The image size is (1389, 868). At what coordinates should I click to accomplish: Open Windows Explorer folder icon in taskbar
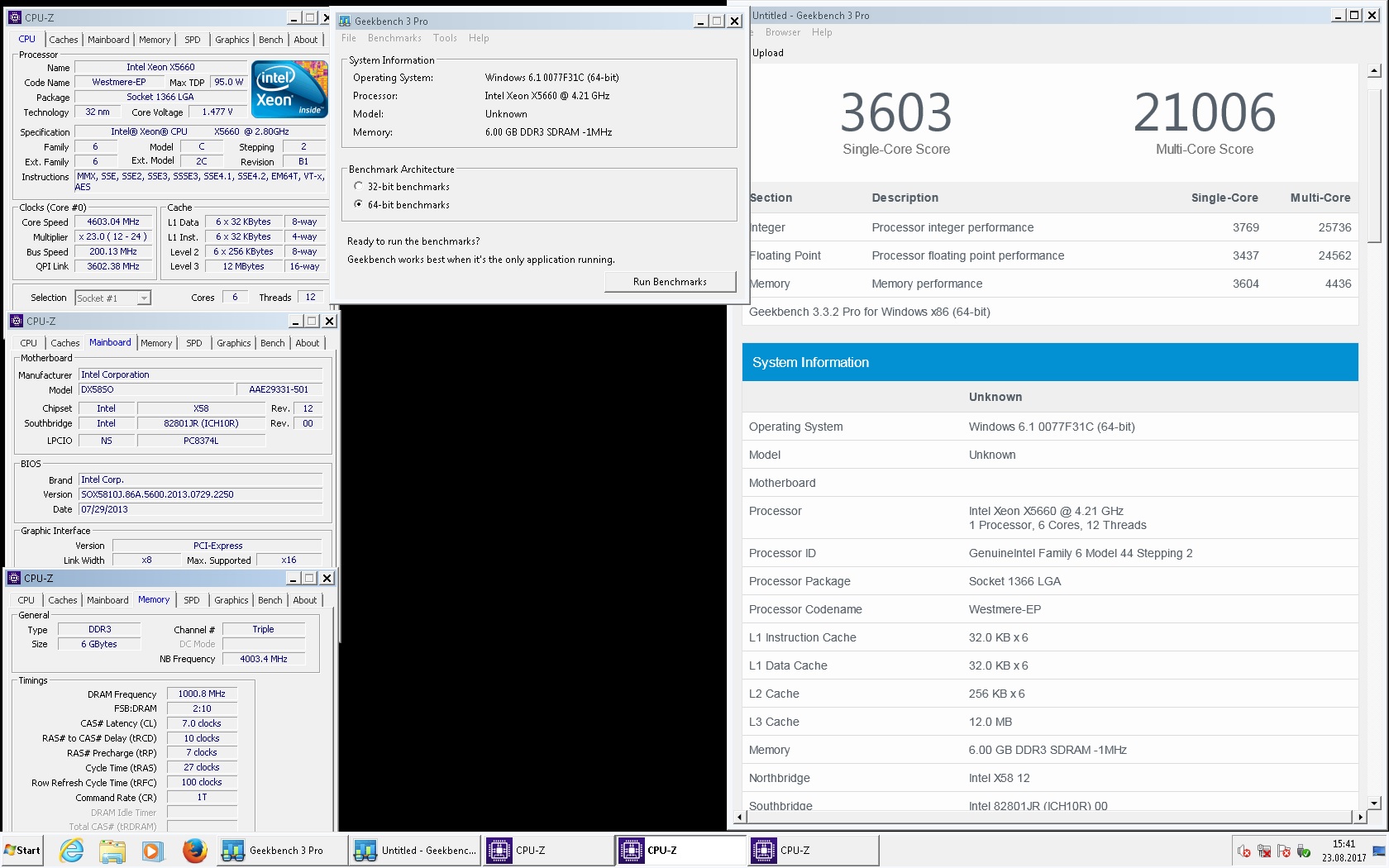[112, 850]
